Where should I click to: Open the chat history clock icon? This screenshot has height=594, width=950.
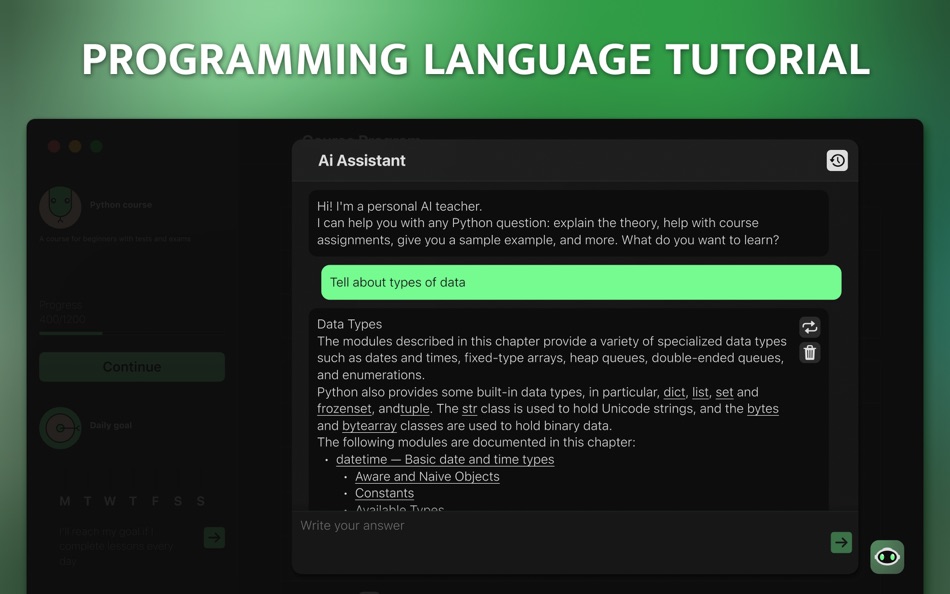point(837,161)
